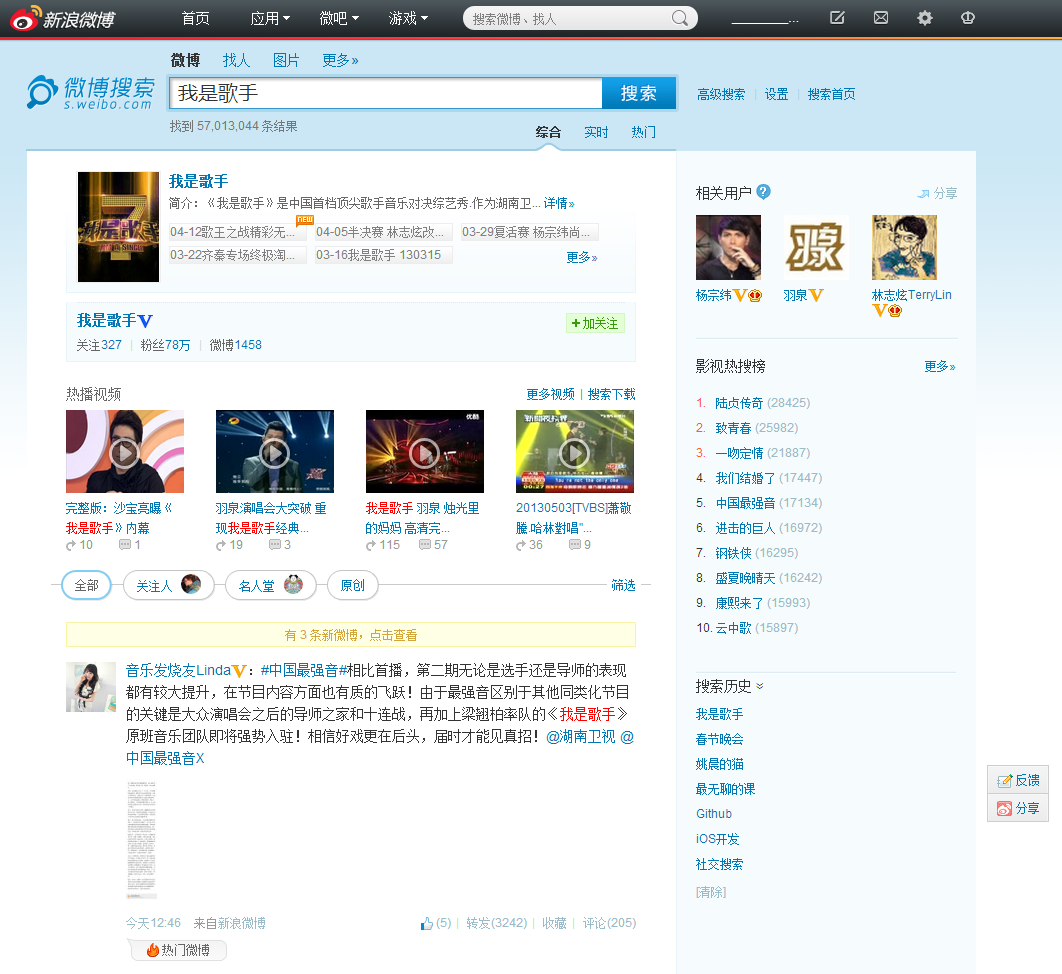
Task: Switch to 热门 results tab
Action: pos(643,132)
